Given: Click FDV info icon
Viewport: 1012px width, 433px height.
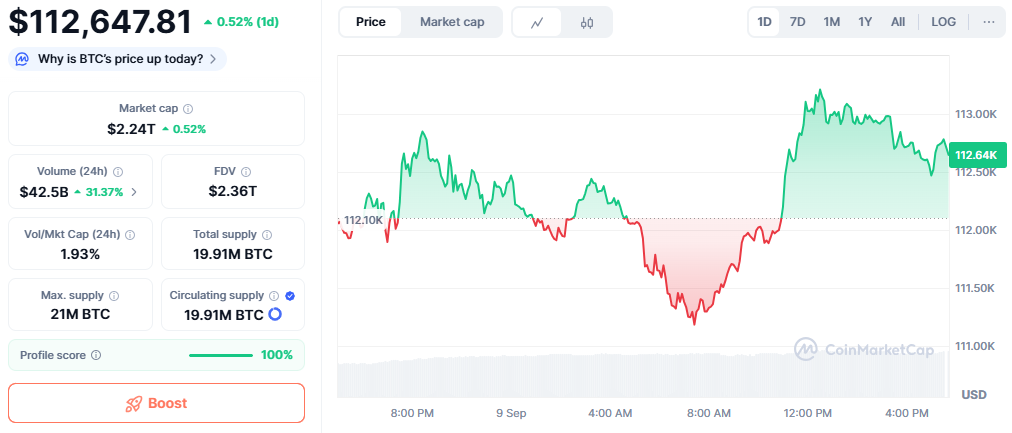Looking at the screenshot, I should 246,172.
